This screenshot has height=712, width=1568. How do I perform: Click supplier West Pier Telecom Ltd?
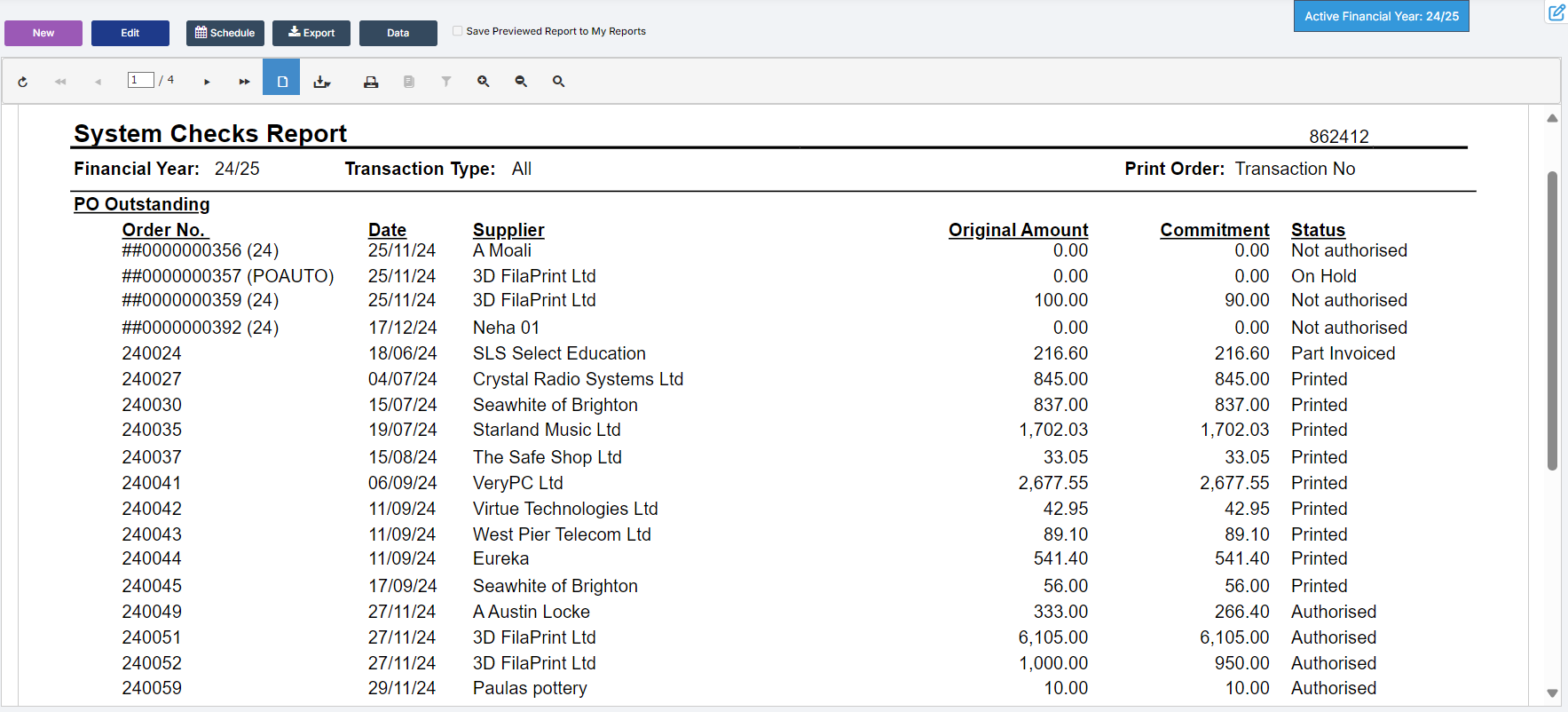pos(562,534)
